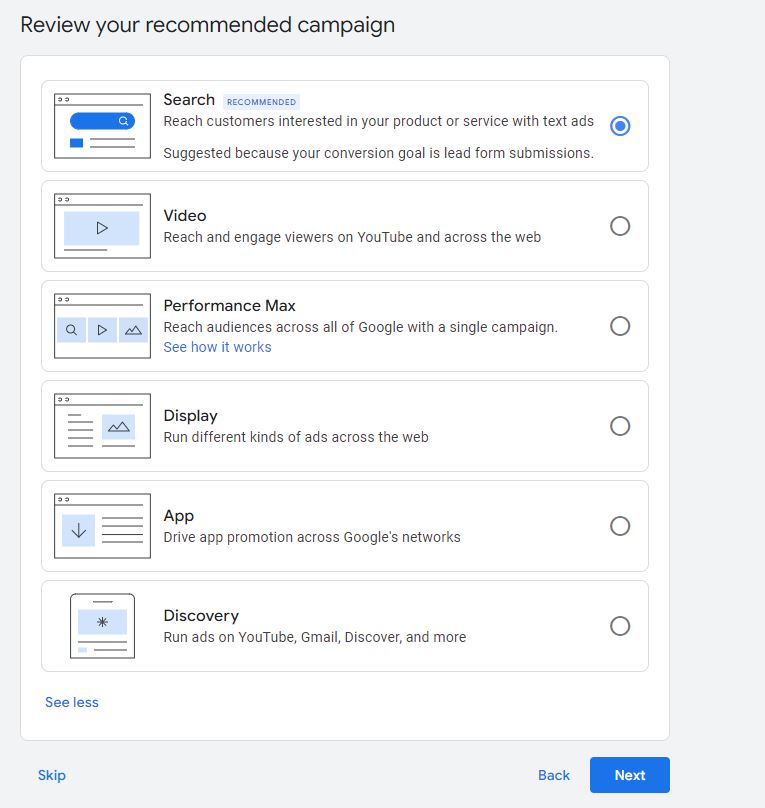Select the Performance Max radio button
The image size is (765, 808).
tap(620, 326)
